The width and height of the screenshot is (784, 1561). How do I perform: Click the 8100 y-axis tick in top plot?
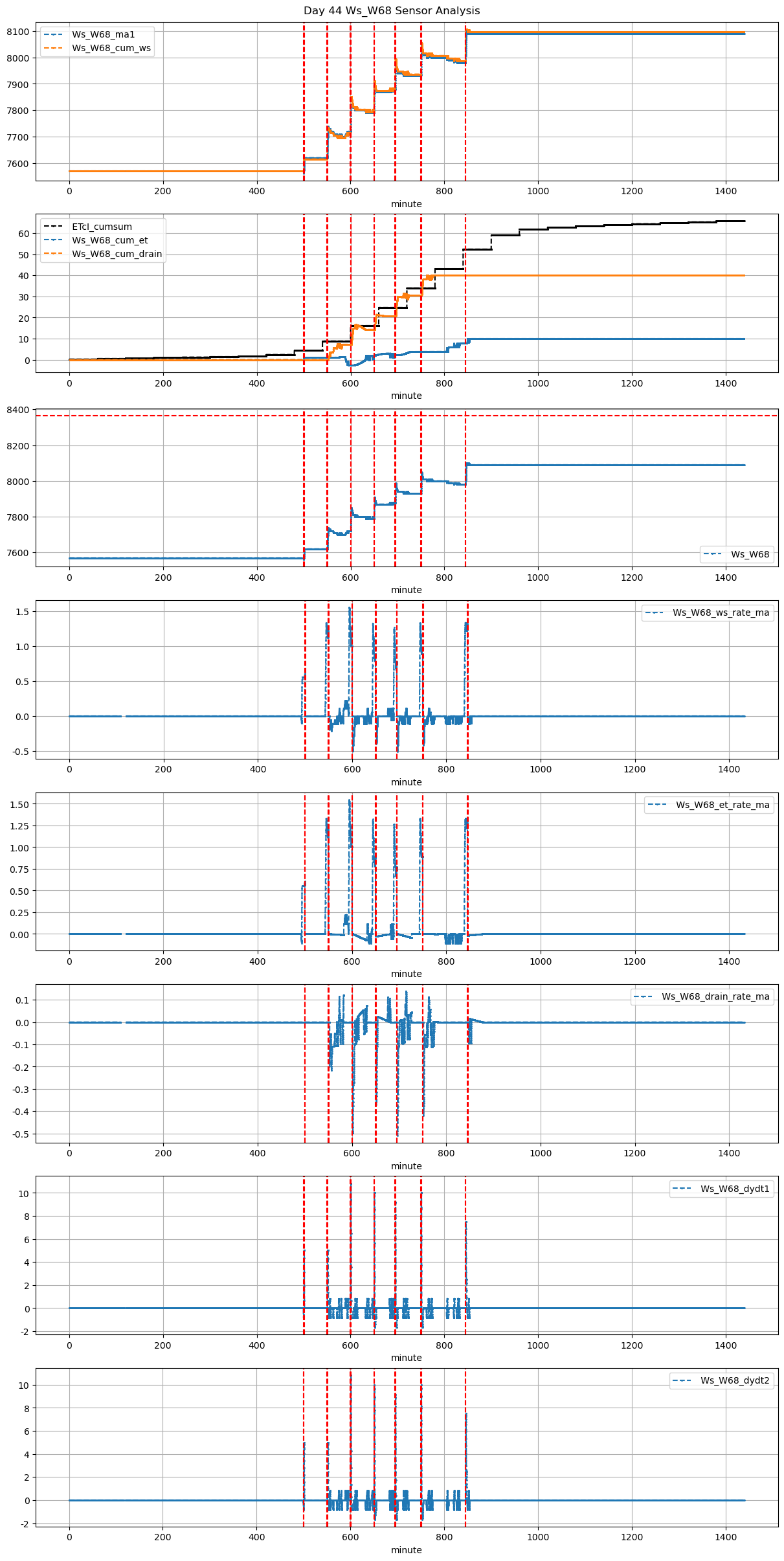pyautogui.click(x=17, y=32)
